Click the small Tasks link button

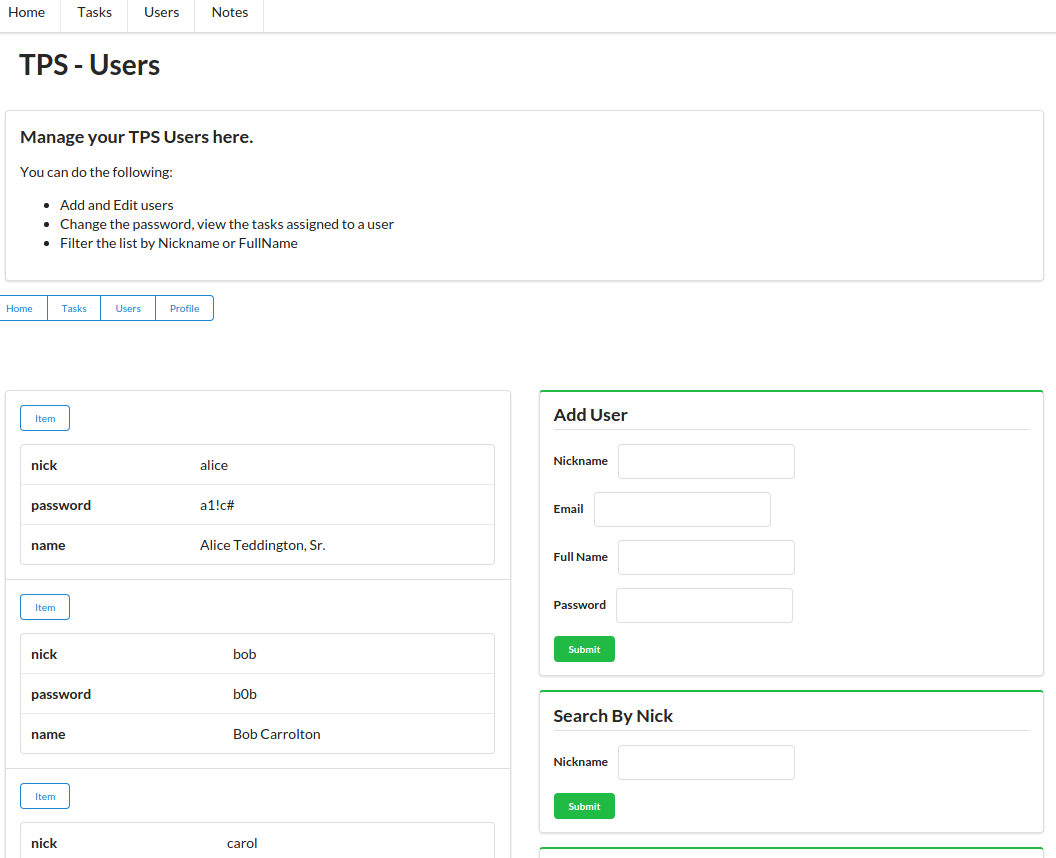point(74,308)
